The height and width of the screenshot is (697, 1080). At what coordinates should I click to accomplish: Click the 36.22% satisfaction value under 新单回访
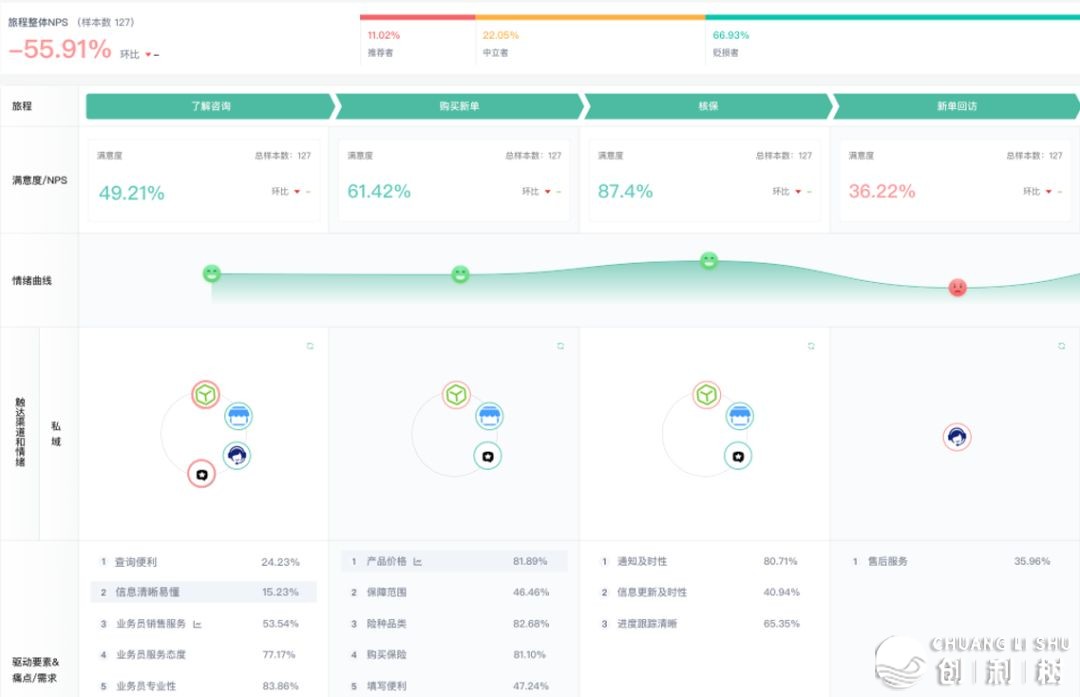[x=881, y=191]
